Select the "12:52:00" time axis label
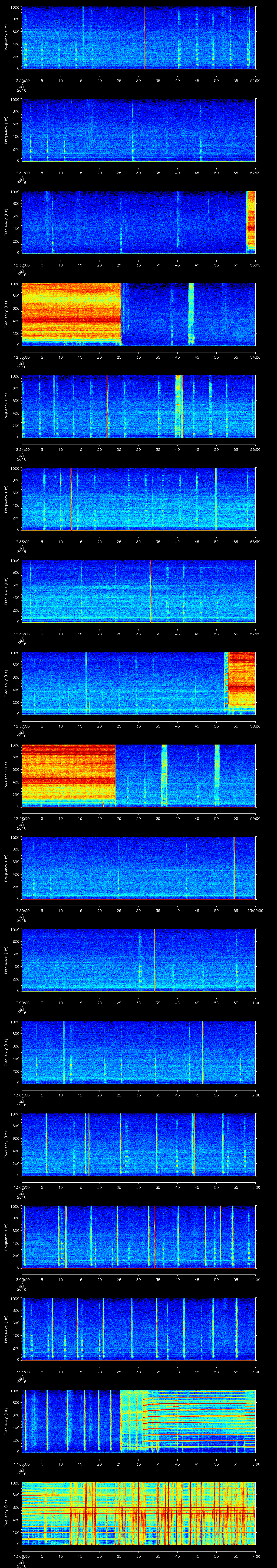The height and width of the screenshot is (1568, 277). click(x=21, y=265)
